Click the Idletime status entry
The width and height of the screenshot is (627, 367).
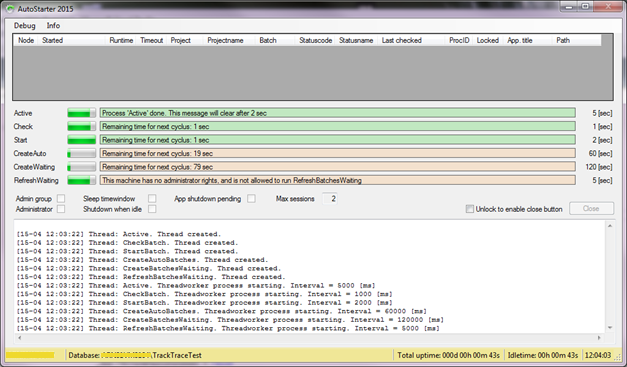[x=543, y=355]
